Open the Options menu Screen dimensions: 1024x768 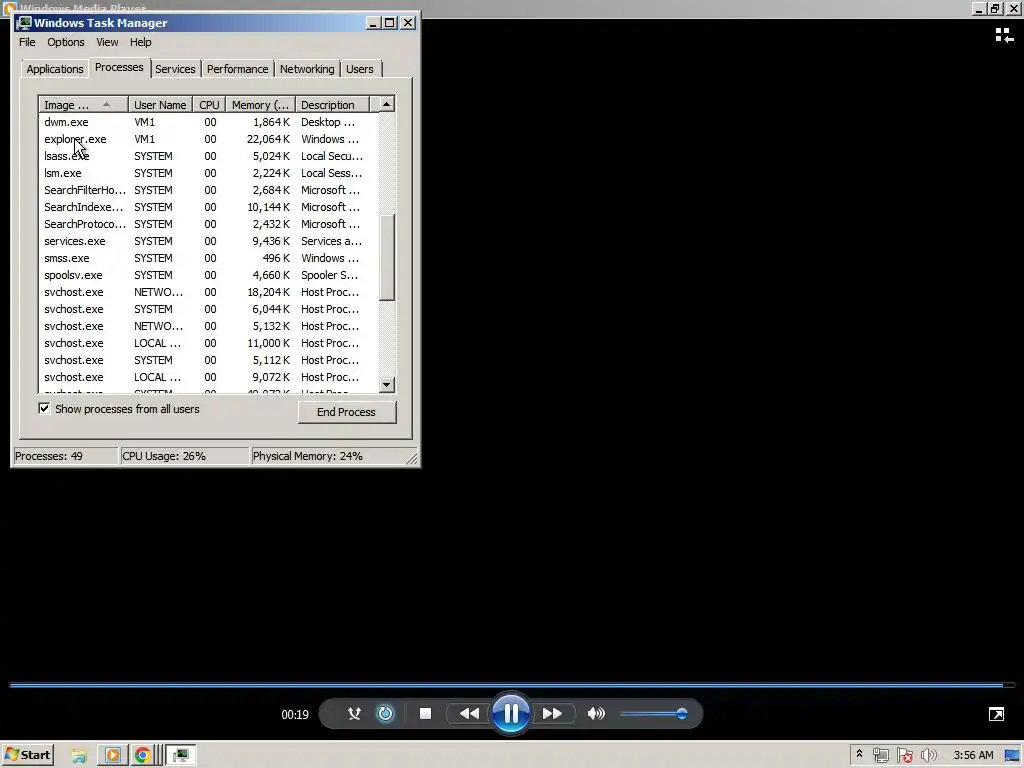(65, 42)
